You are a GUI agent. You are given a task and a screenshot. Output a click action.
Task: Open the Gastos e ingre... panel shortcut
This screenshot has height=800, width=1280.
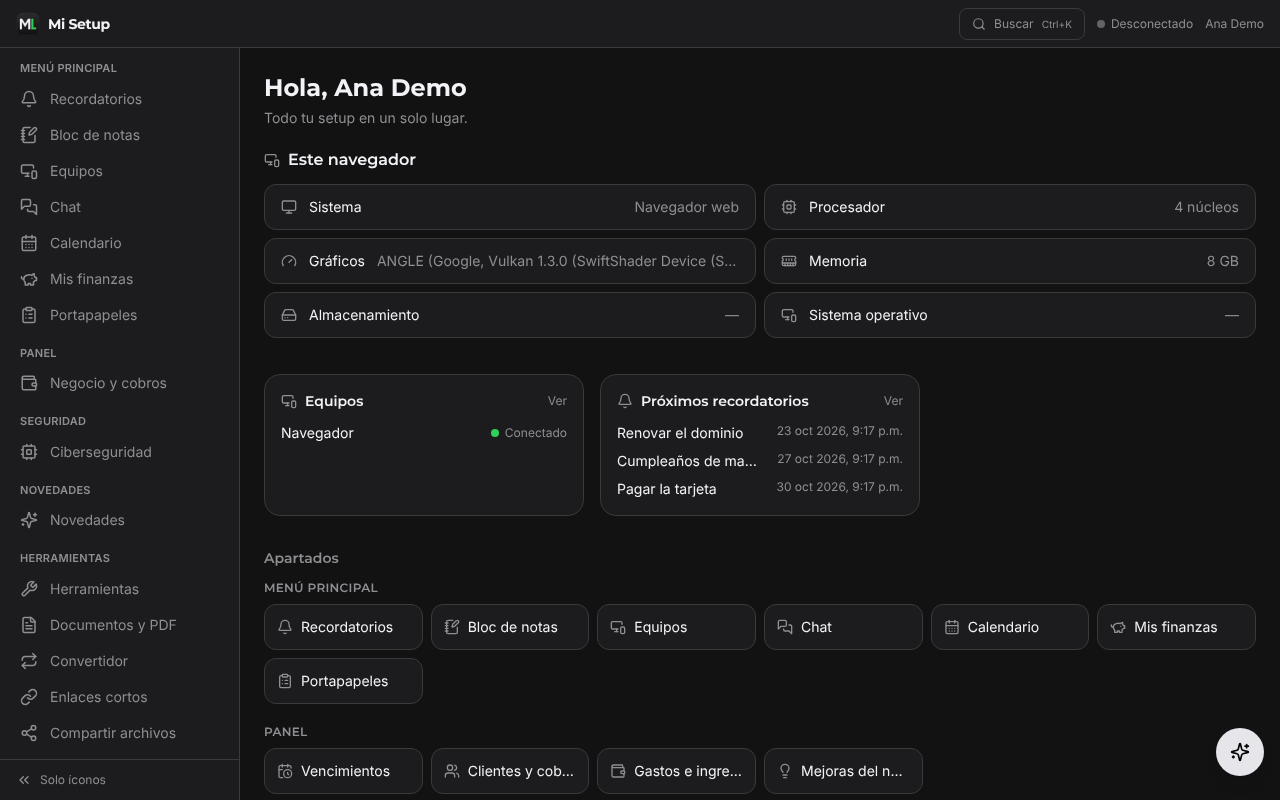click(x=677, y=771)
